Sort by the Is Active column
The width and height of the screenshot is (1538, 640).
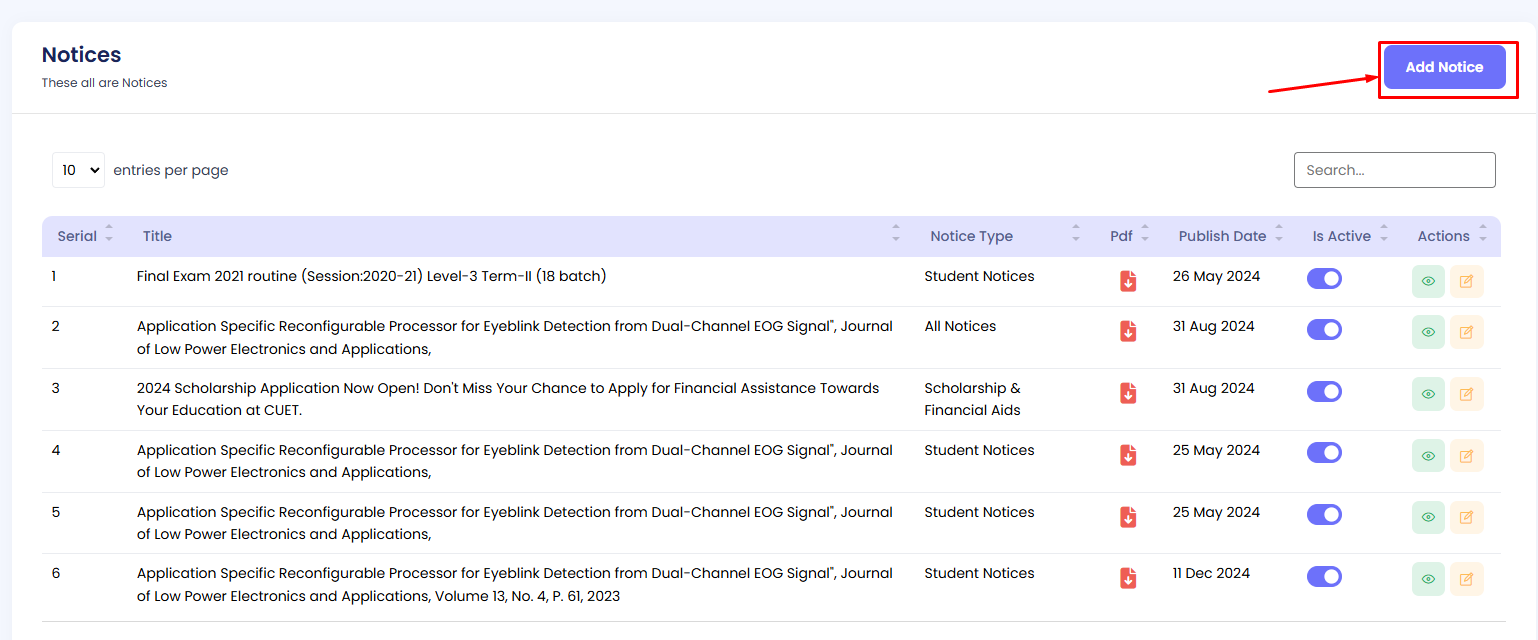coord(1341,236)
